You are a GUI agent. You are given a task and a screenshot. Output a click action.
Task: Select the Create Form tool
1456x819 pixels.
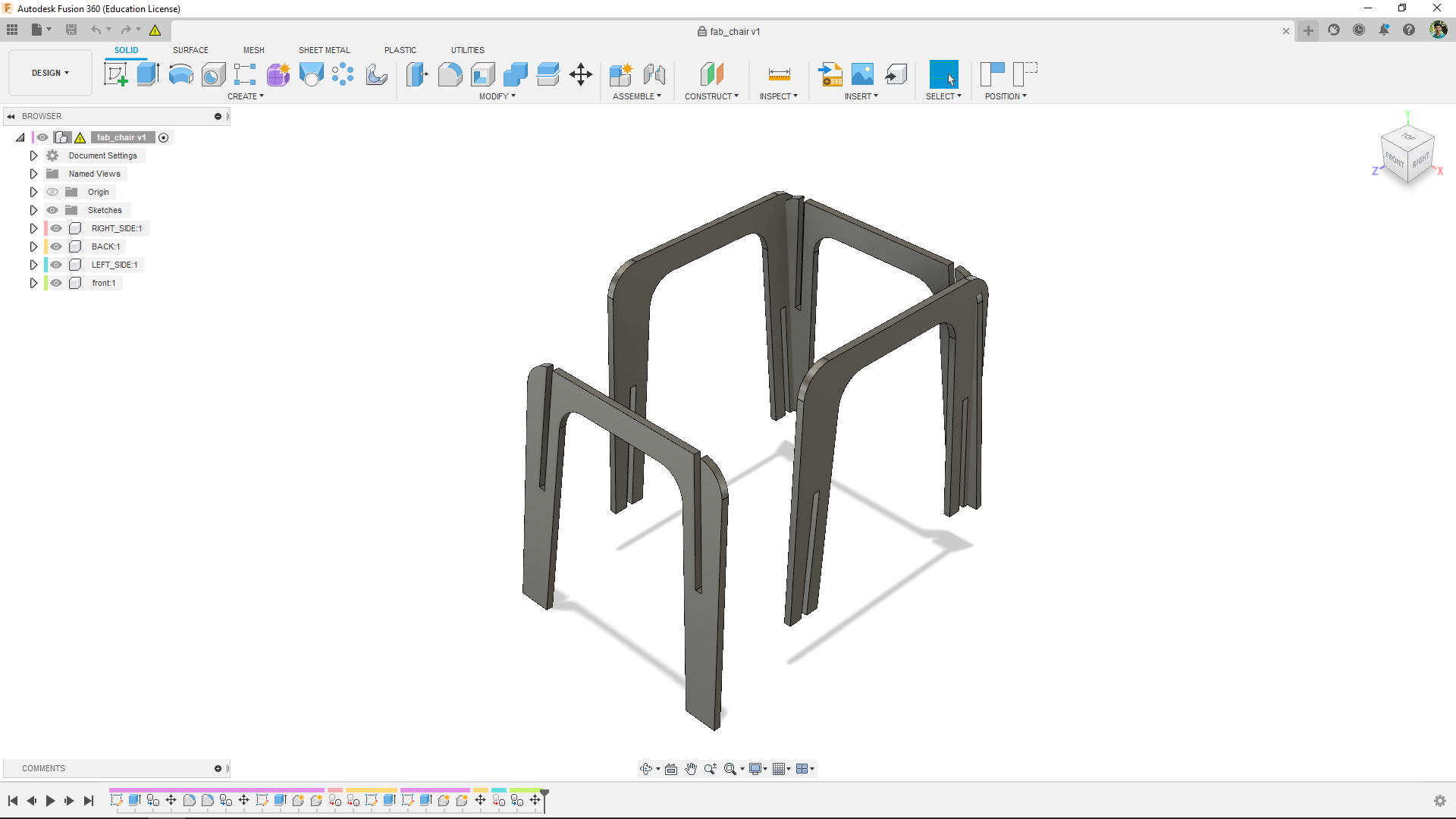coord(278,74)
